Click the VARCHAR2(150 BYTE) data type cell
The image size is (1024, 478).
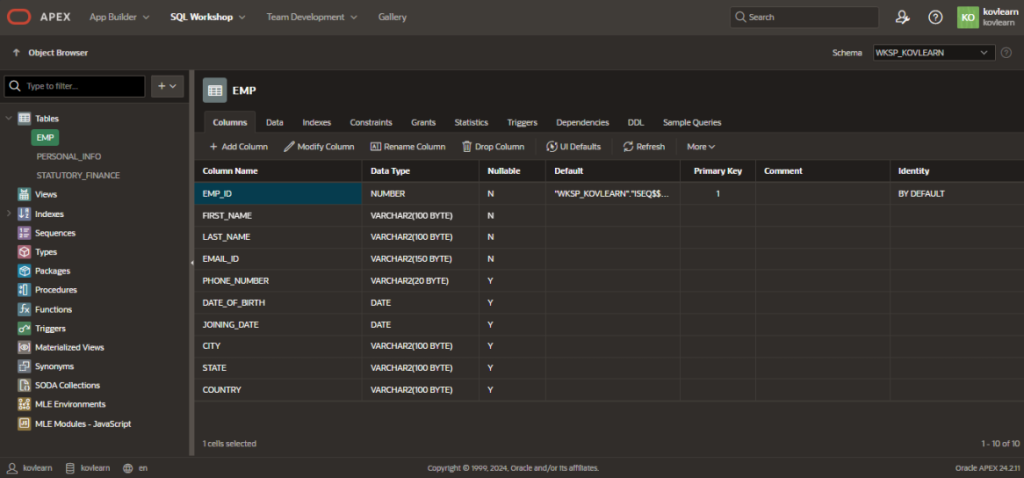421,259
